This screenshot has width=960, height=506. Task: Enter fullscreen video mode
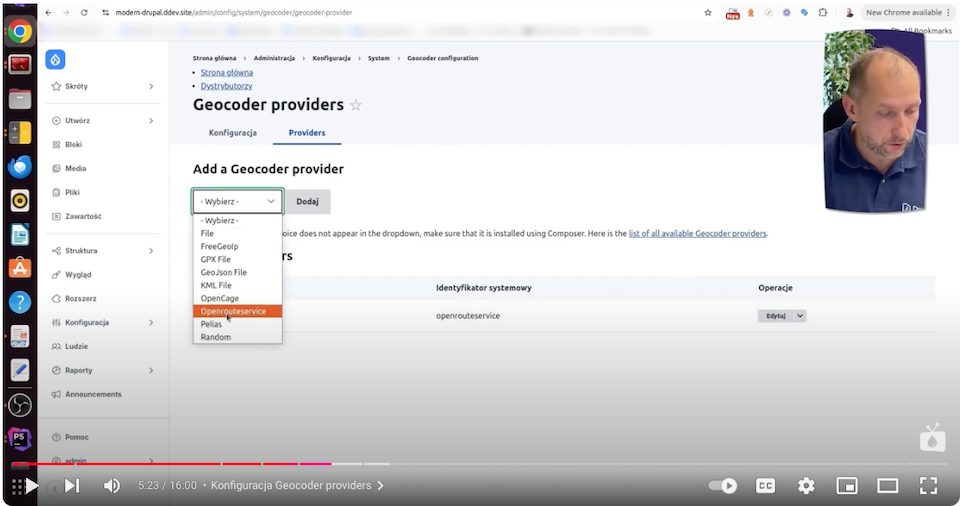[x=928, y=486]
